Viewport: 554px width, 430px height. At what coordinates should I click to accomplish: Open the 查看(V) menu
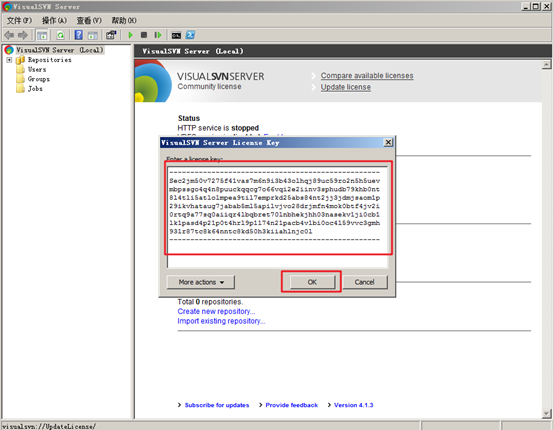pos(89,20)
